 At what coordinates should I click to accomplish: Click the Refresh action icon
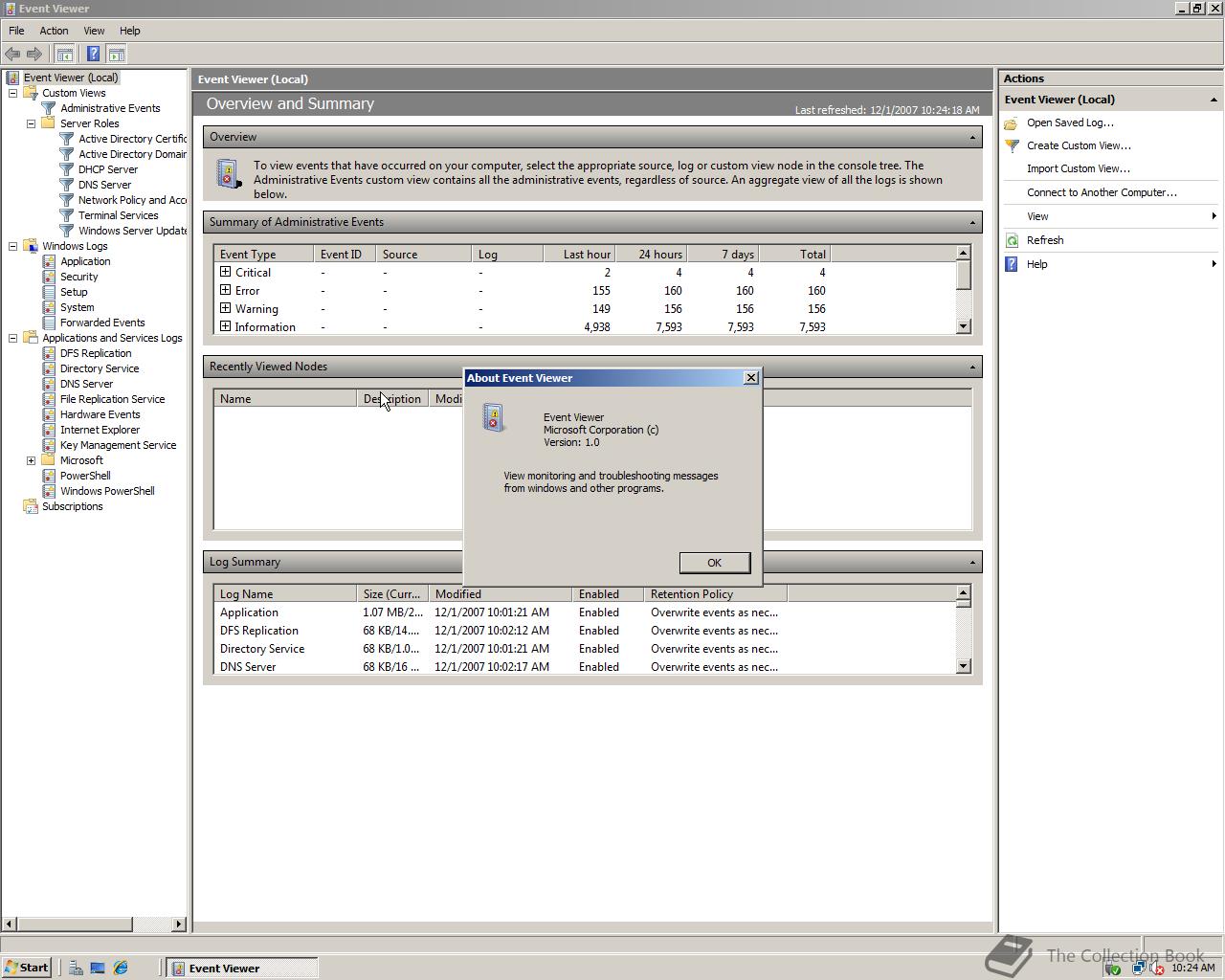[1012, 240]
